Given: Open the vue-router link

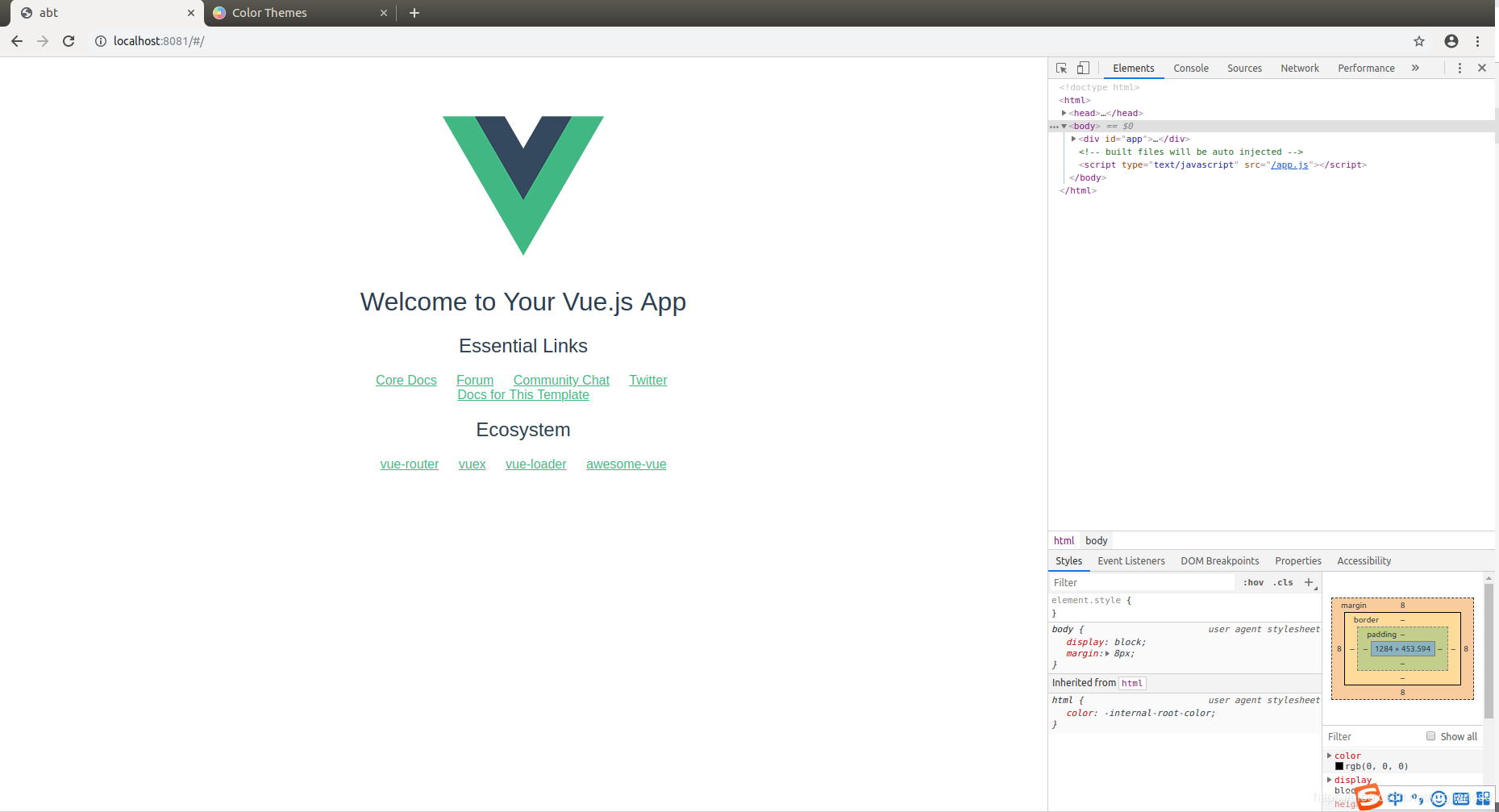Looking at the screenshot, I should (410, 464).
